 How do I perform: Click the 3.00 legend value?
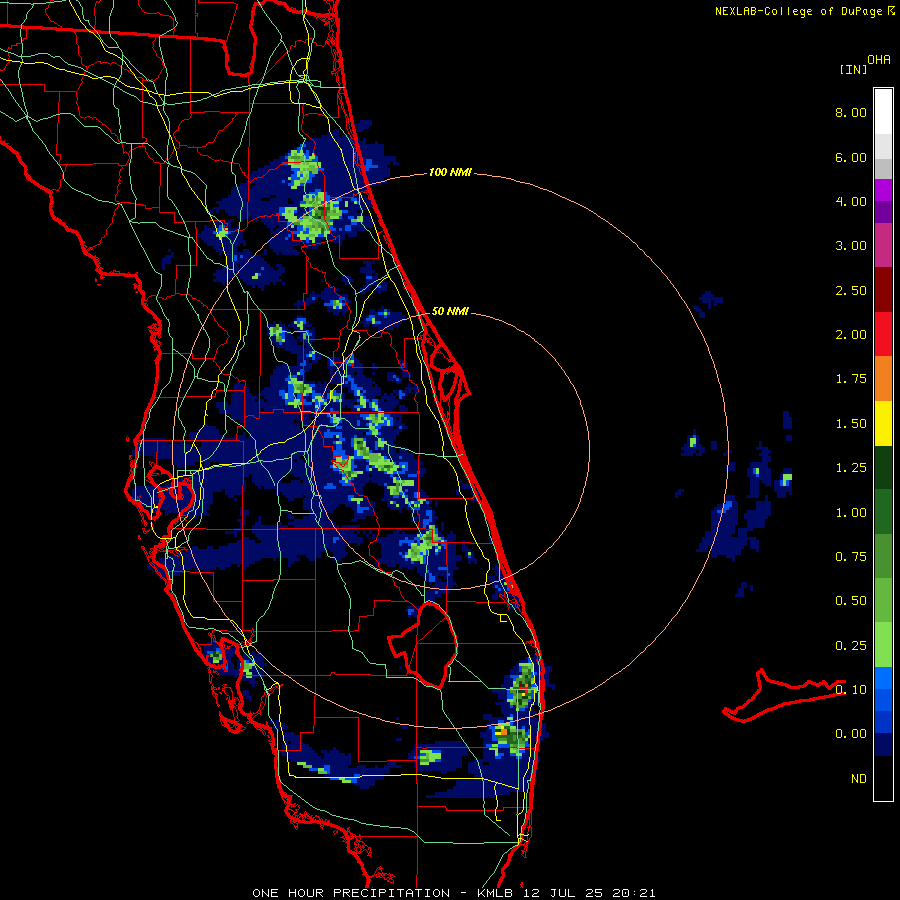(851, 246)
